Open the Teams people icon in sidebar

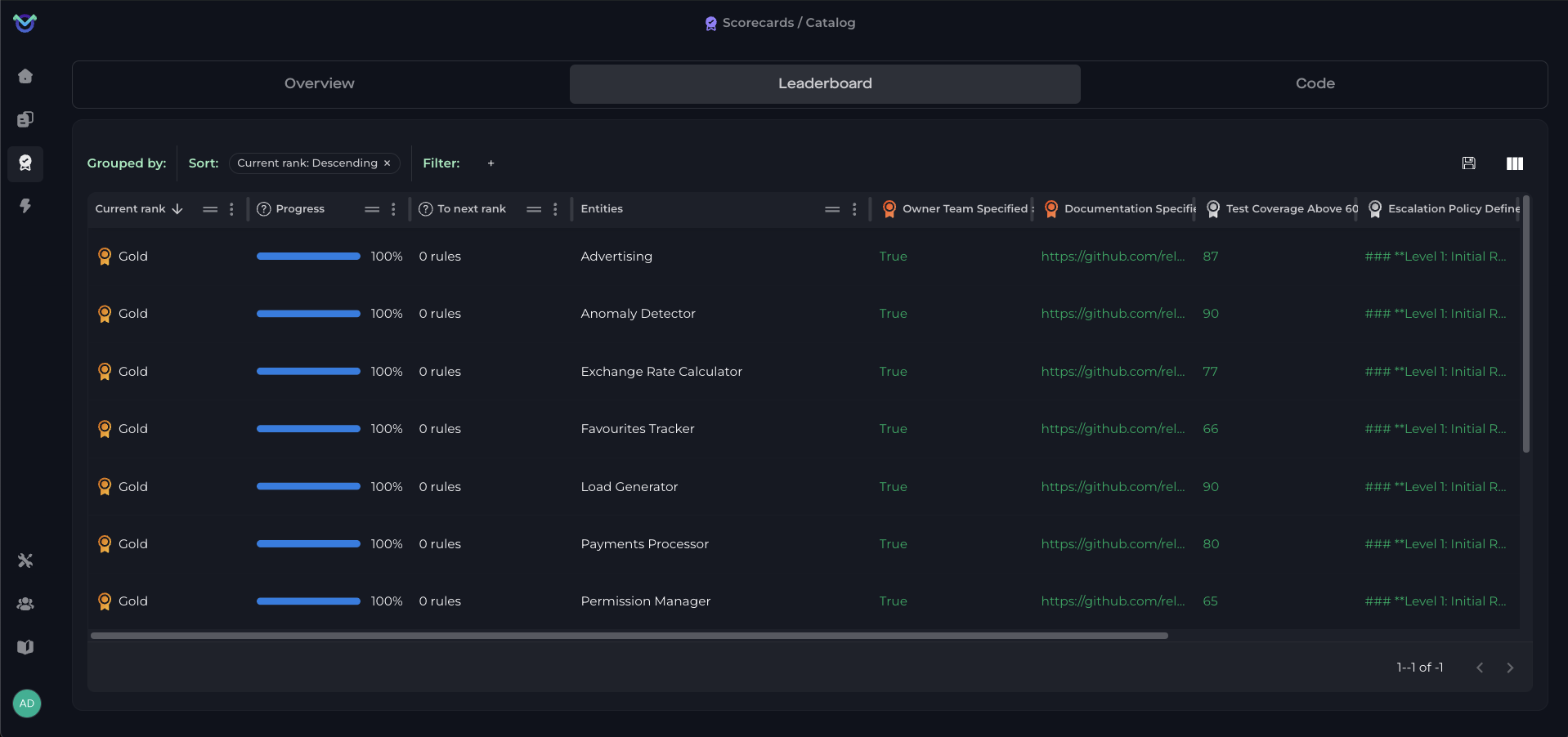click(x=25, y=604)
